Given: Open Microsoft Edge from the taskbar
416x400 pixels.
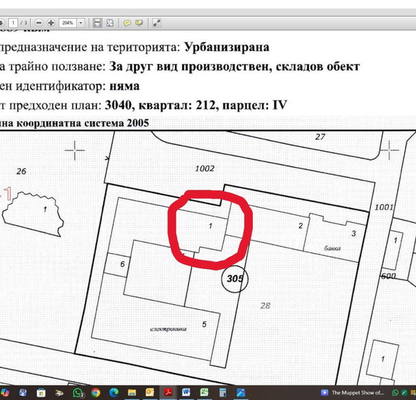Looking at the screenshot, I should [x=114, y=392].
